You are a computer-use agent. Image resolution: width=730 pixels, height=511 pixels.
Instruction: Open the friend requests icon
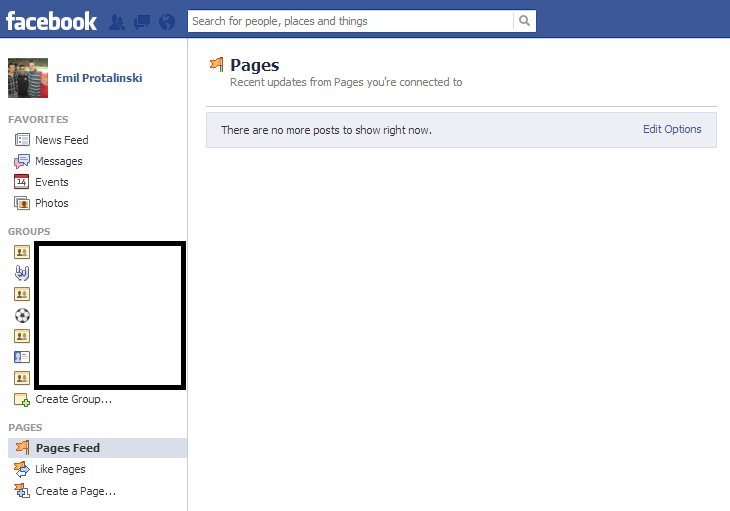pyautogui.click(x=117, y=22)
